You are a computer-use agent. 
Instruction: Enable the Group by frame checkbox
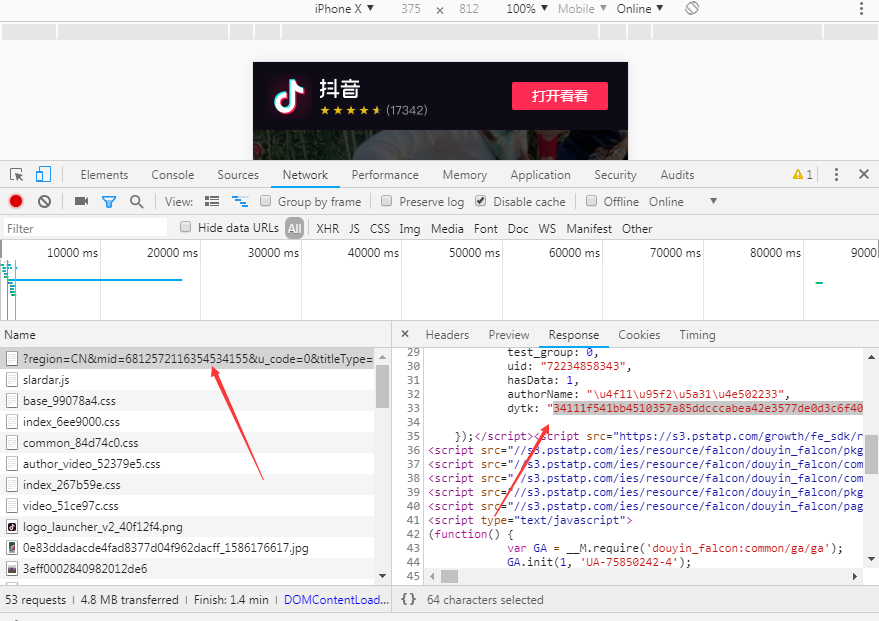(x=266, y=201)
